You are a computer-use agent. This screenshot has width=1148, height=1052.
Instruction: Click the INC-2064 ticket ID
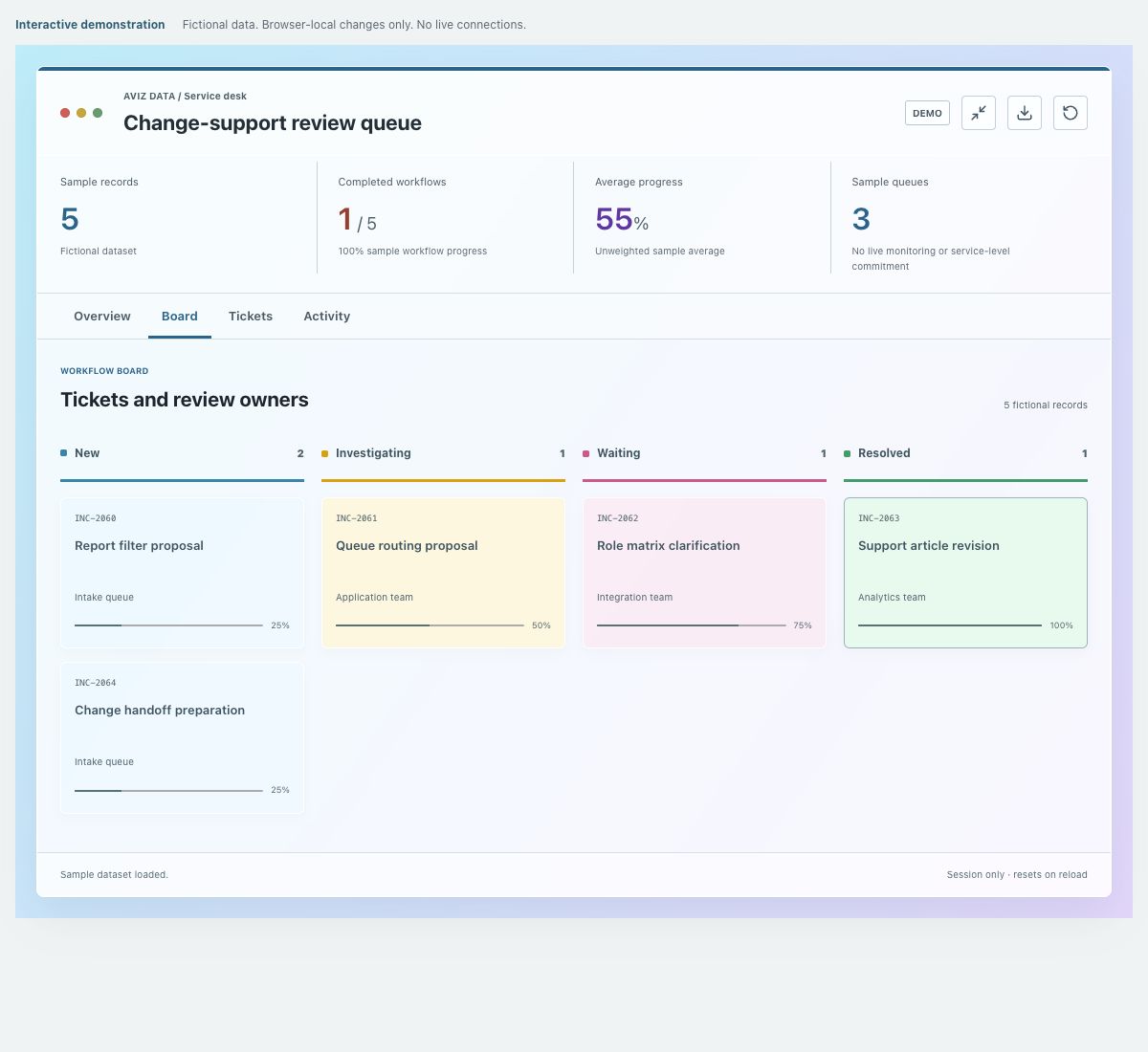pyautogui.click(x=96, y=683)
